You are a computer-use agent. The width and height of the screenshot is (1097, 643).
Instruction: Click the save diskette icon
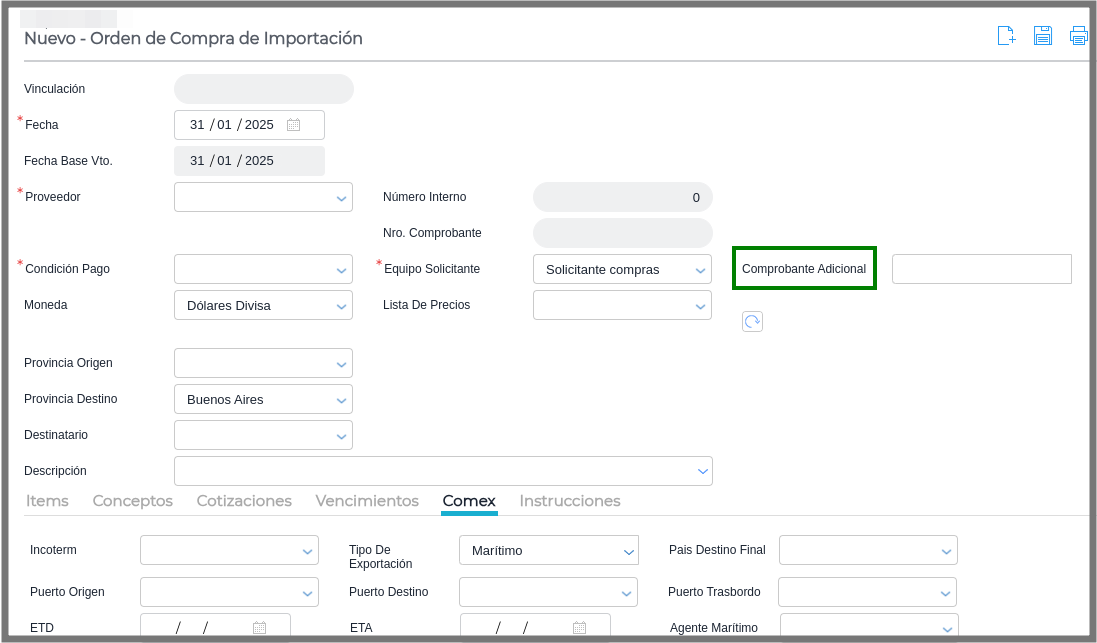1042,36
